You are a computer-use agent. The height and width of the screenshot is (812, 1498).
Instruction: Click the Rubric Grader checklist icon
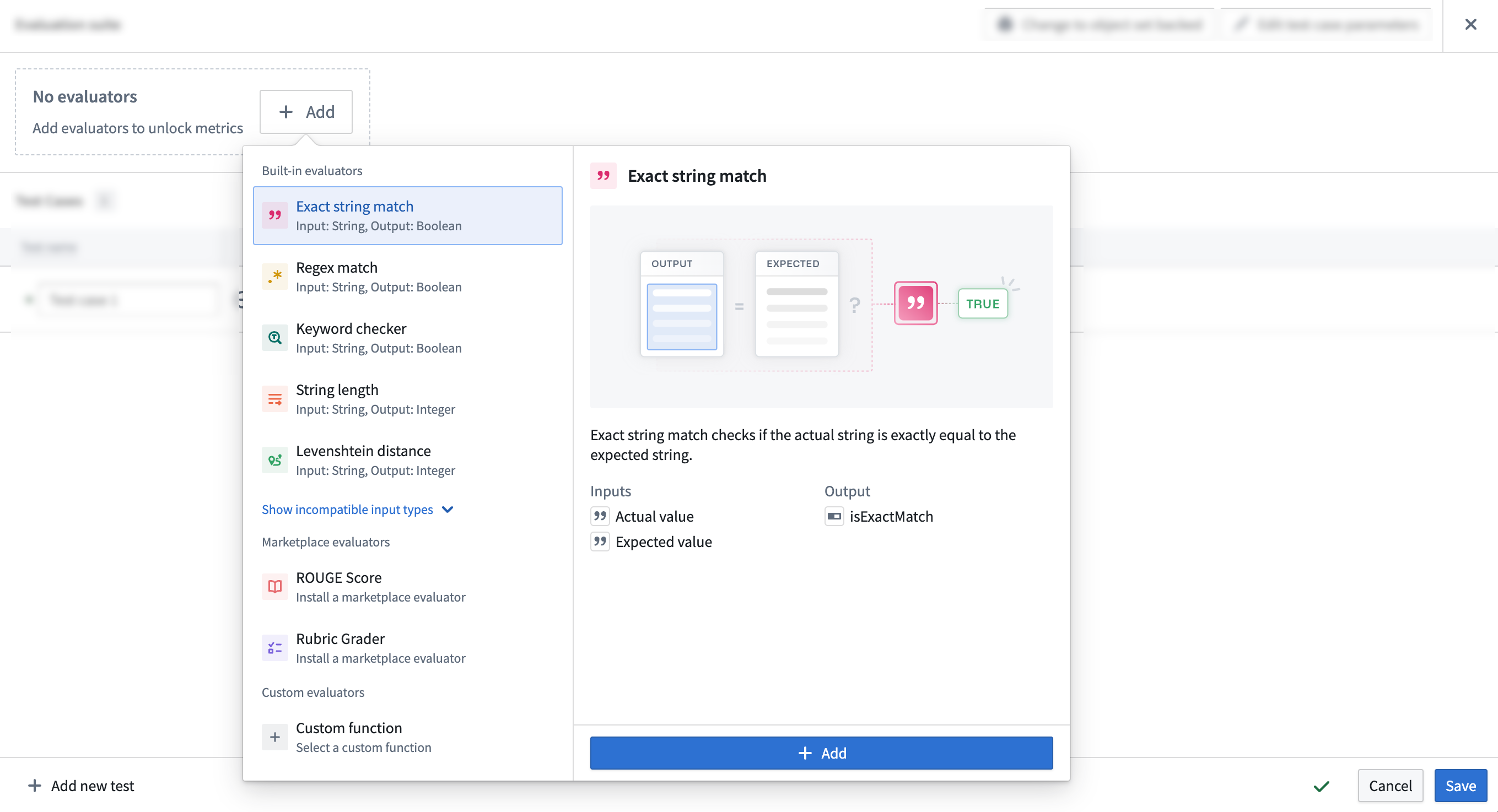[x=274, y=648]
